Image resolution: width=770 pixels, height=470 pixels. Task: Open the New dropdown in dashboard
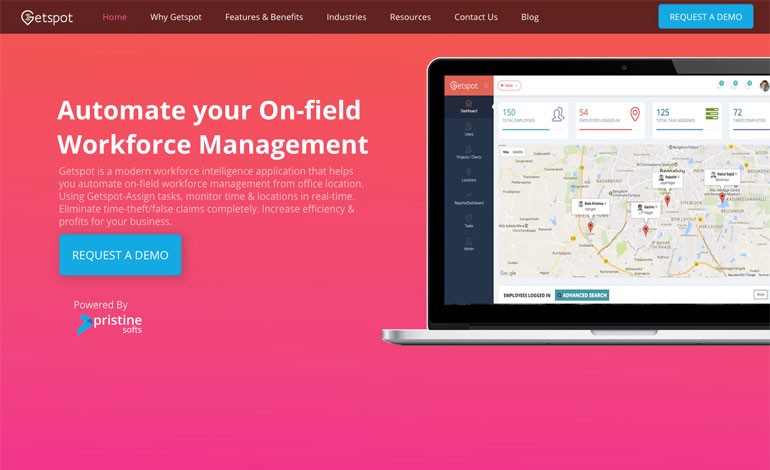(x=509, y=85)
